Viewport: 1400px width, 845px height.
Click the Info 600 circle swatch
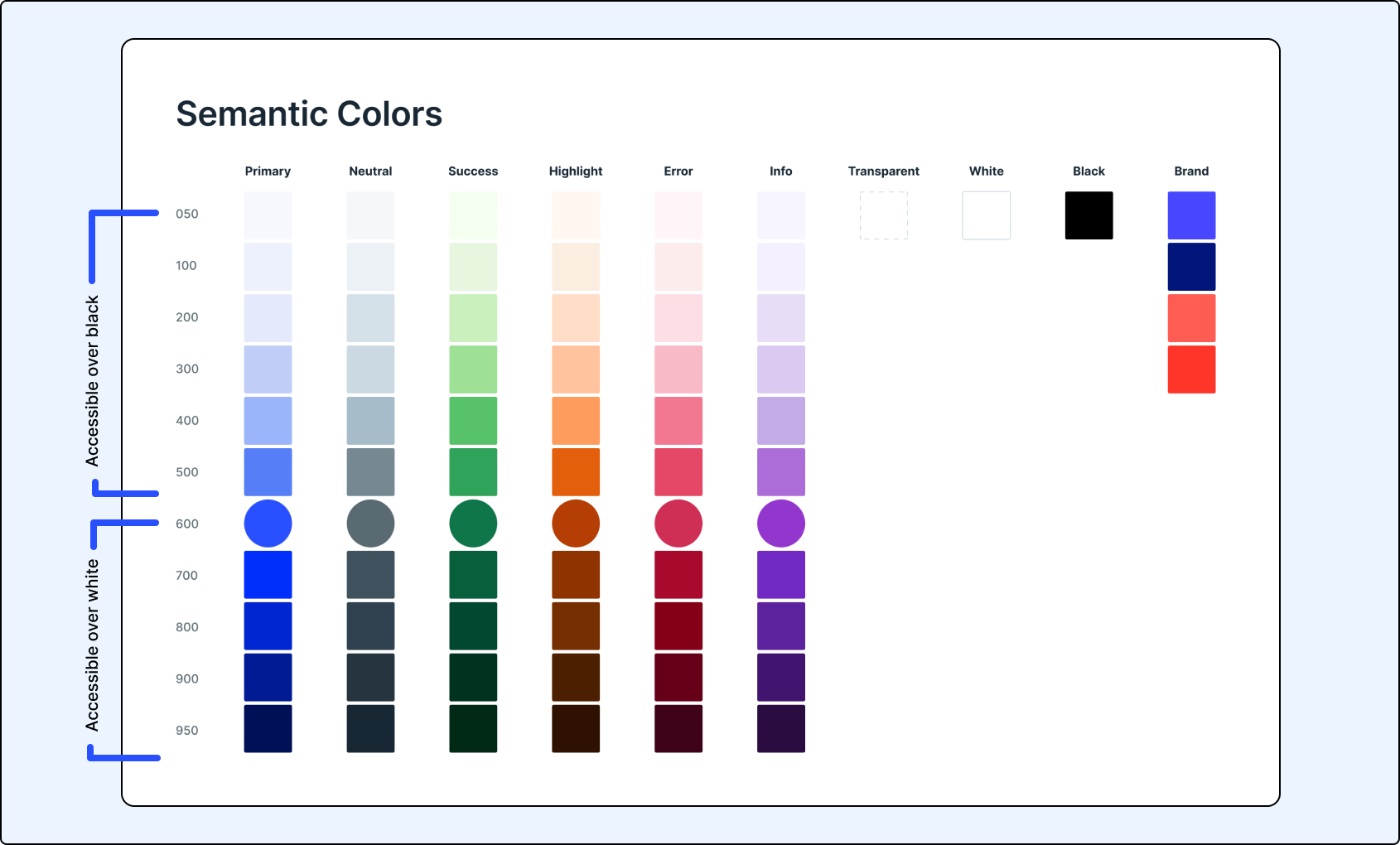(x=780, y=523)
